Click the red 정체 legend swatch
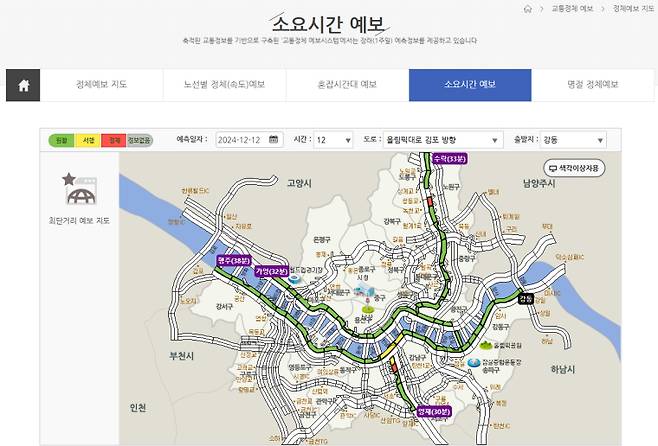658x446 pixels. pos(114,140)
